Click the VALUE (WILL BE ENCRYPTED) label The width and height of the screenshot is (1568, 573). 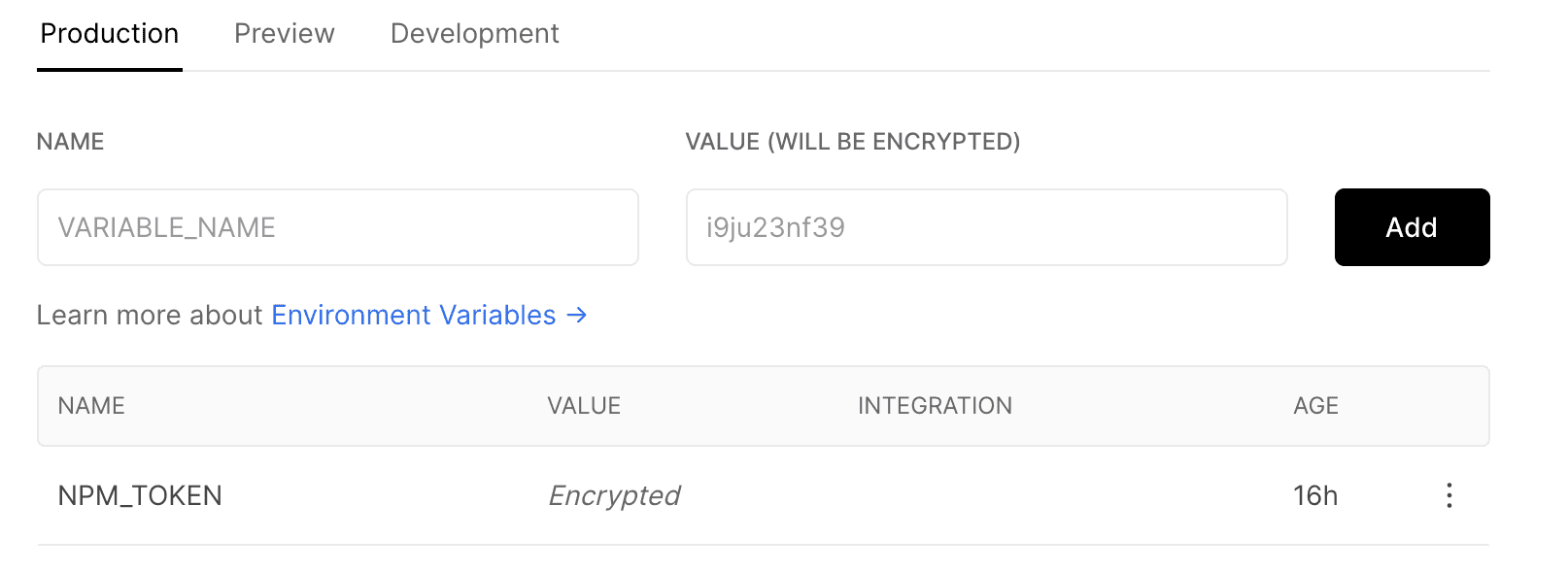point(852,142)
